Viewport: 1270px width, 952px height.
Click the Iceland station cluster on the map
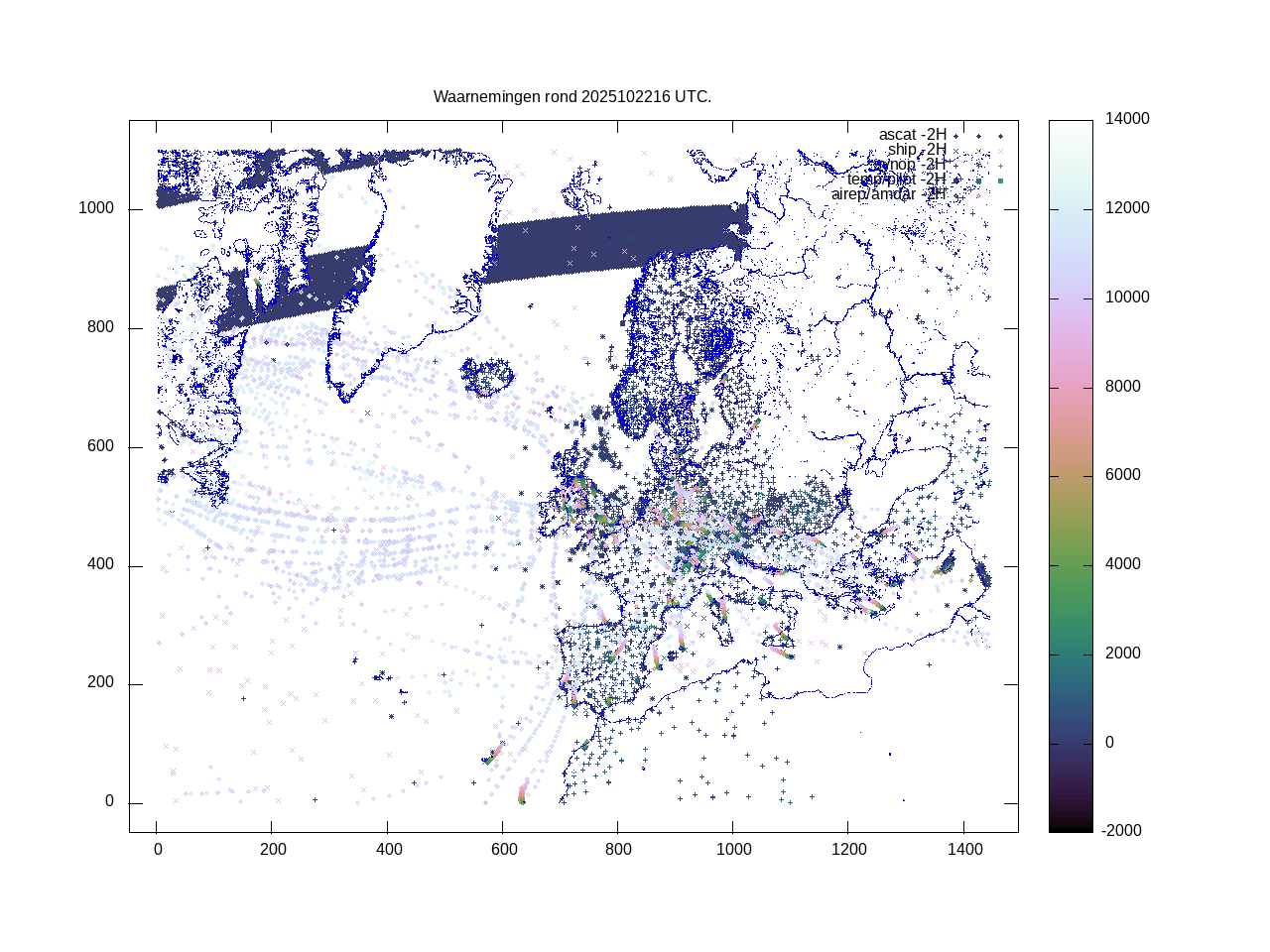[x=487, y=377]
